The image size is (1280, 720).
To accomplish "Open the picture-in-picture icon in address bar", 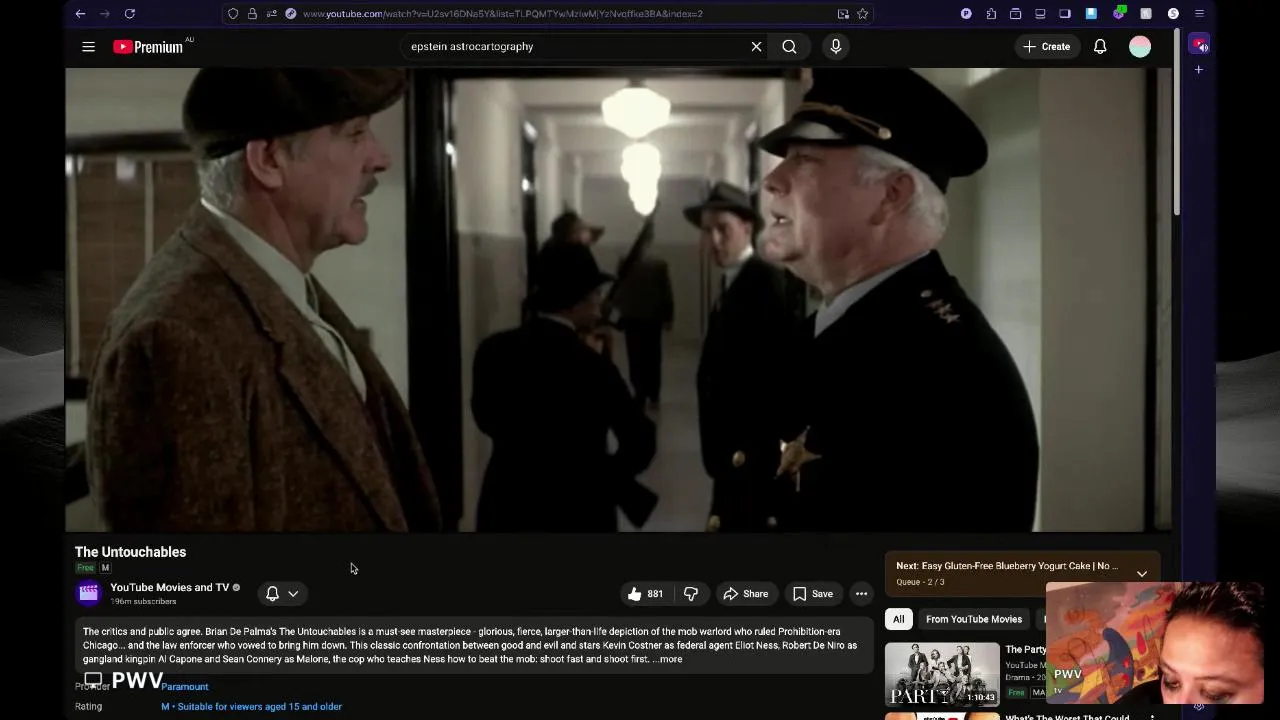I will (x=843, y=14).
